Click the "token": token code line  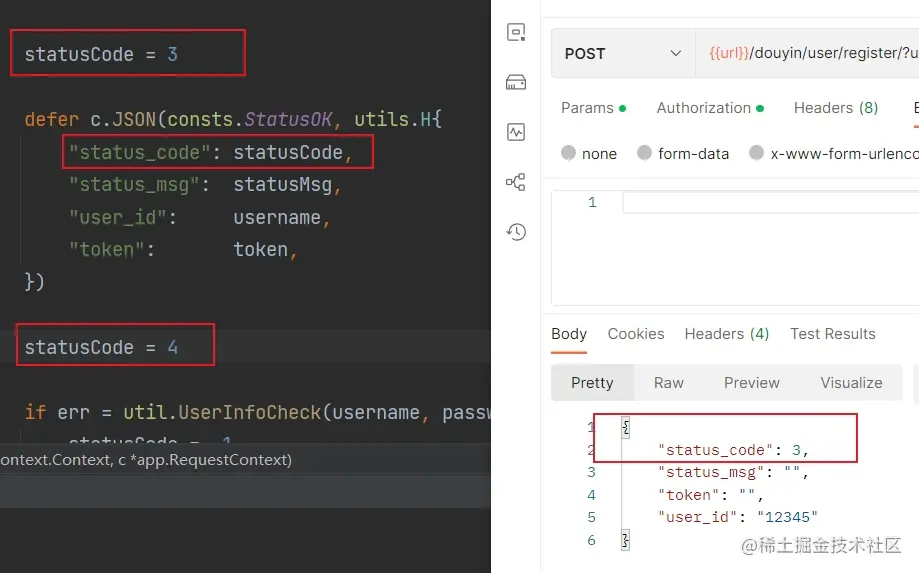183,250
